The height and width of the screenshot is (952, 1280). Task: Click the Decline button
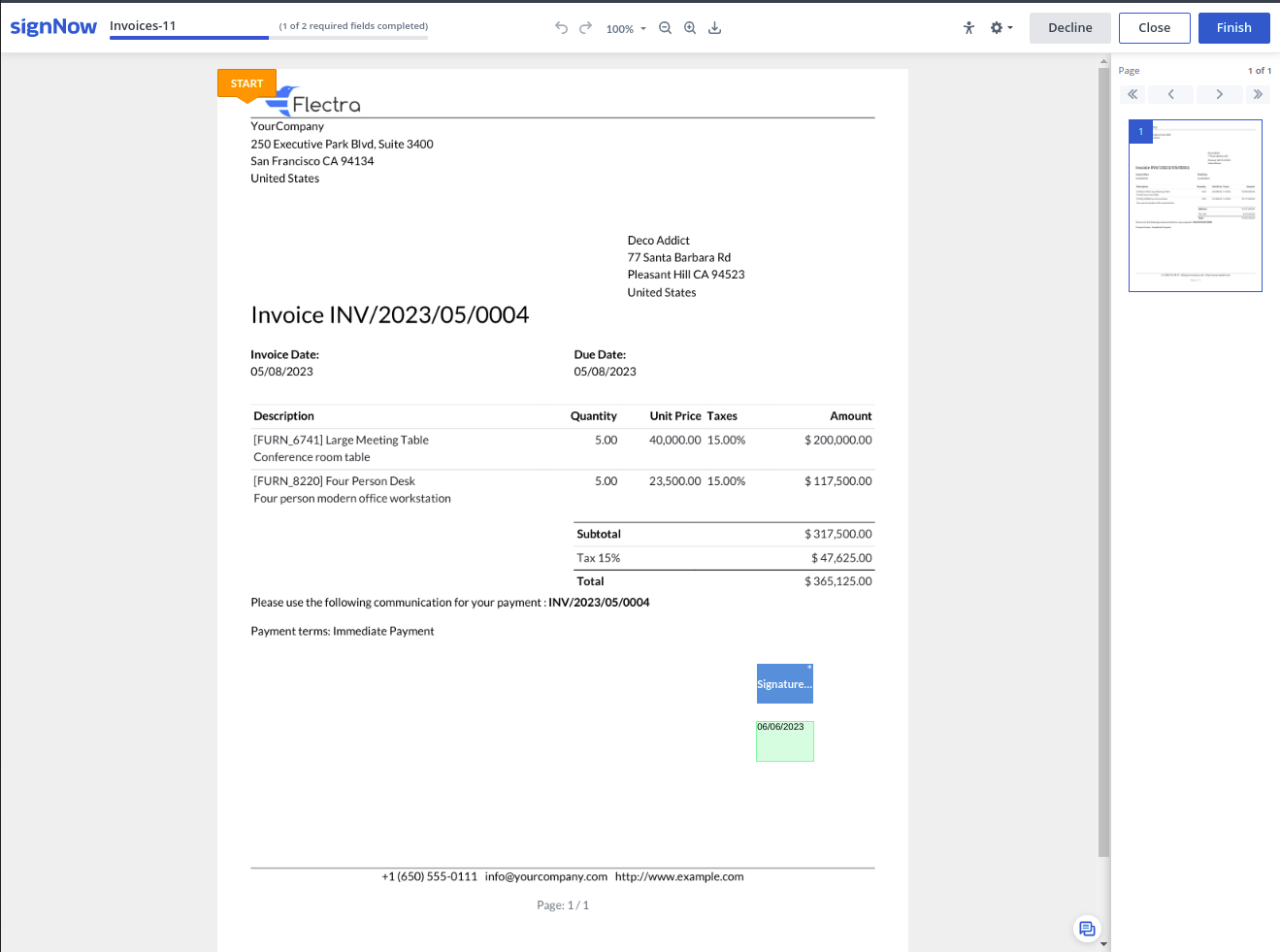pyautogui.click(x=1070, y=28)
